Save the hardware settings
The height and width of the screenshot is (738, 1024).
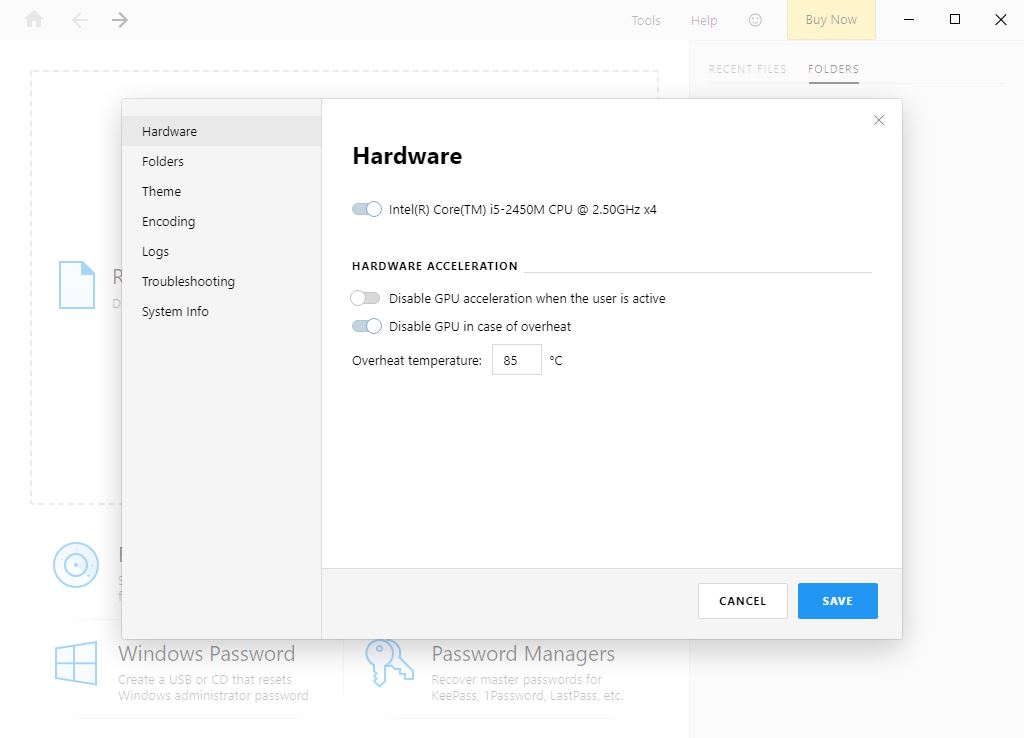point(838,601)
